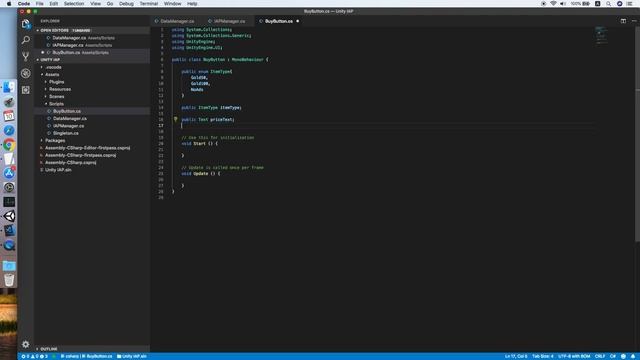Click the Ln 17, Col 5 cursor position

(x=516, y=356)
